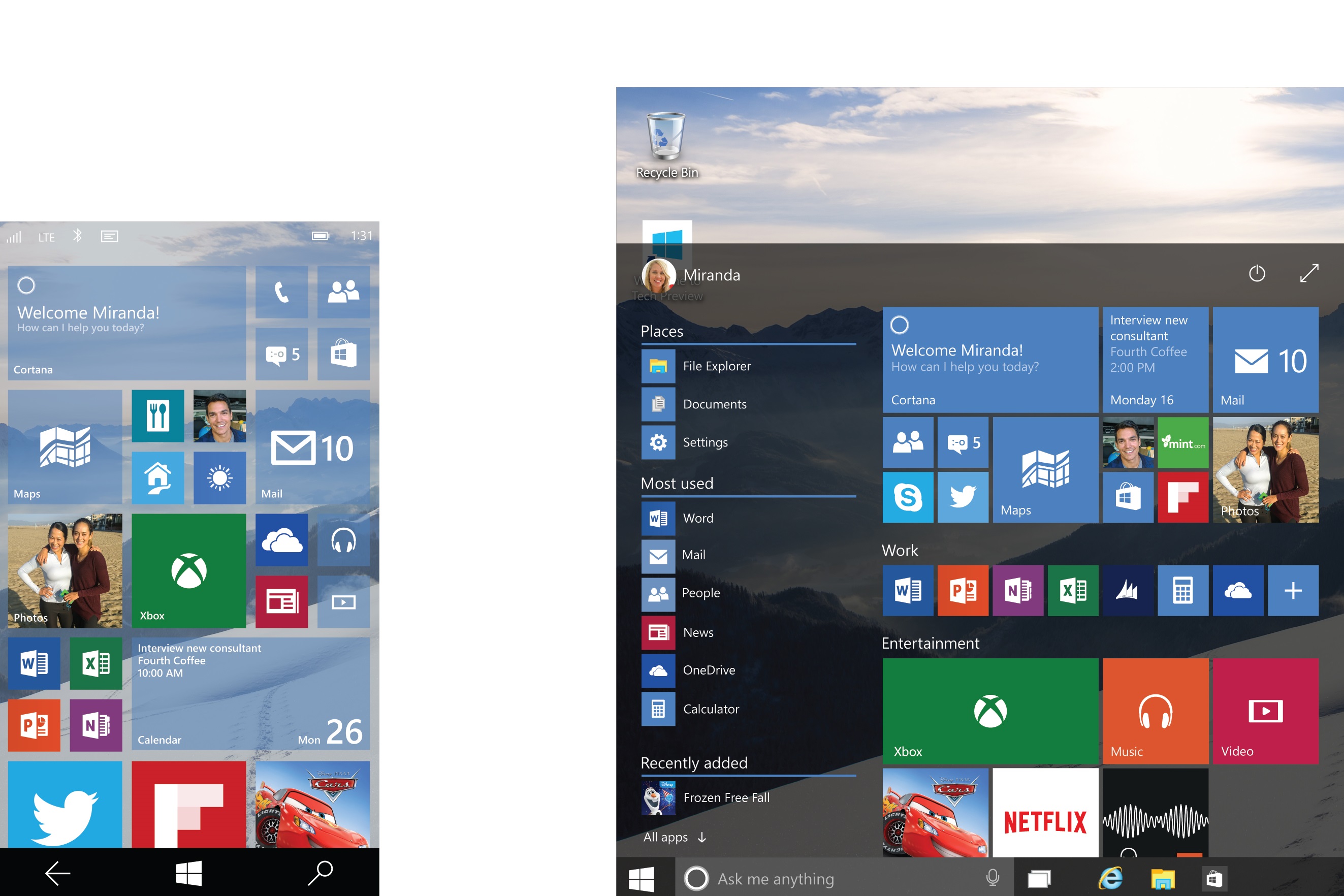The height and width of the screenshot is (896, 1344).
Task: Launch the desktop Xbox tile
Action: (x=989, y=711)
